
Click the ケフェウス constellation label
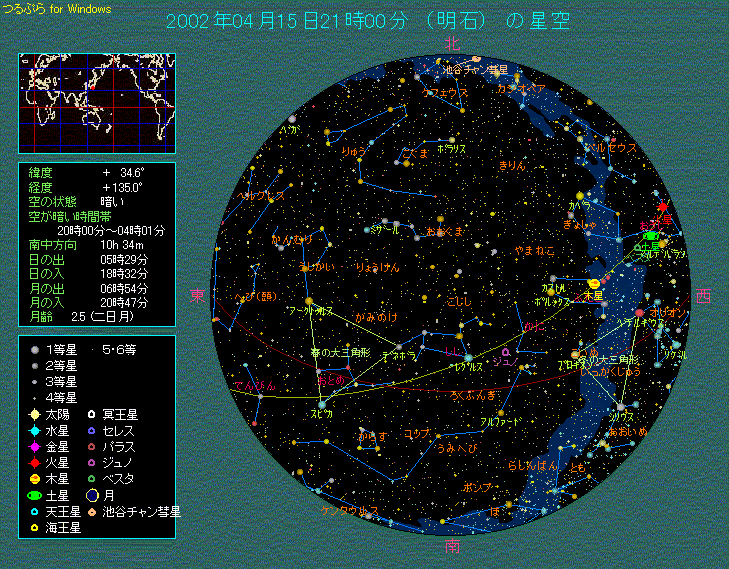444,93
